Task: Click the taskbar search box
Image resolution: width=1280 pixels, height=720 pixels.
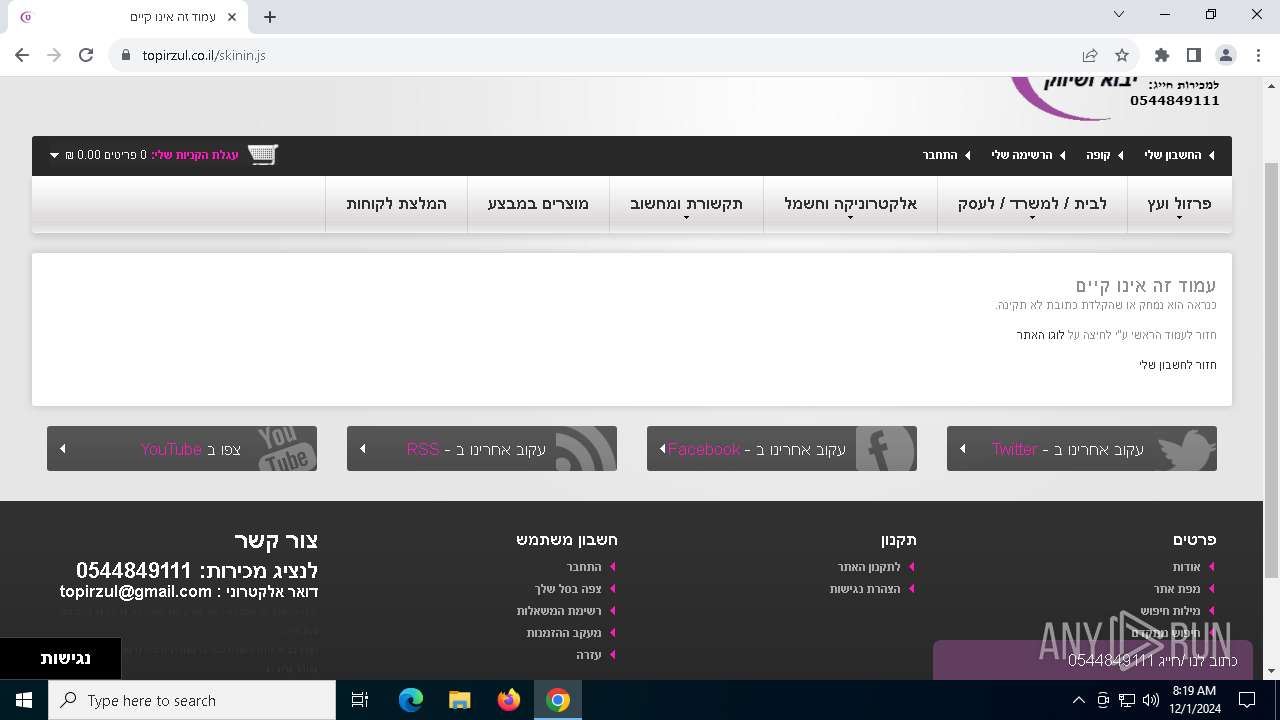Action: [192, 700]
